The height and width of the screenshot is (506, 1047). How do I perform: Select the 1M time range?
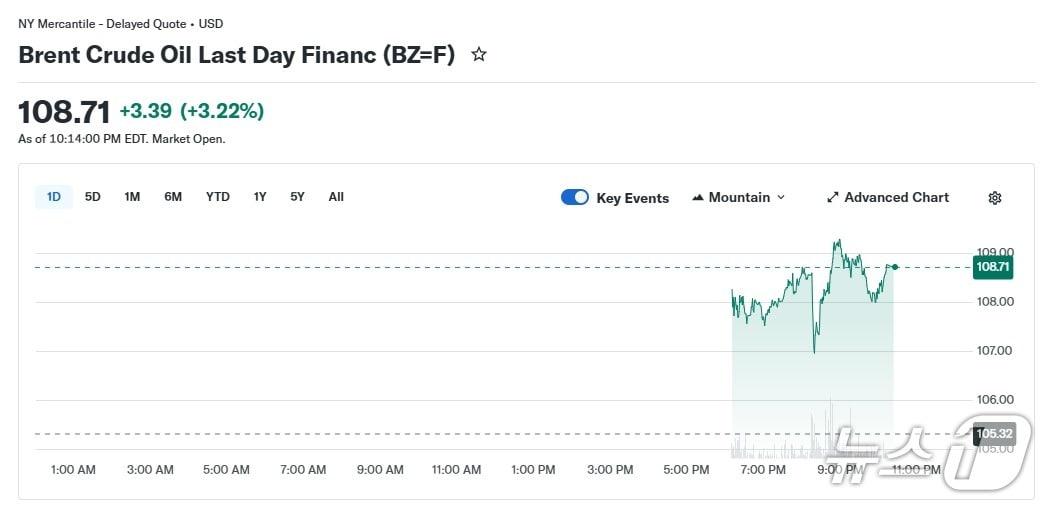[132, 197]
